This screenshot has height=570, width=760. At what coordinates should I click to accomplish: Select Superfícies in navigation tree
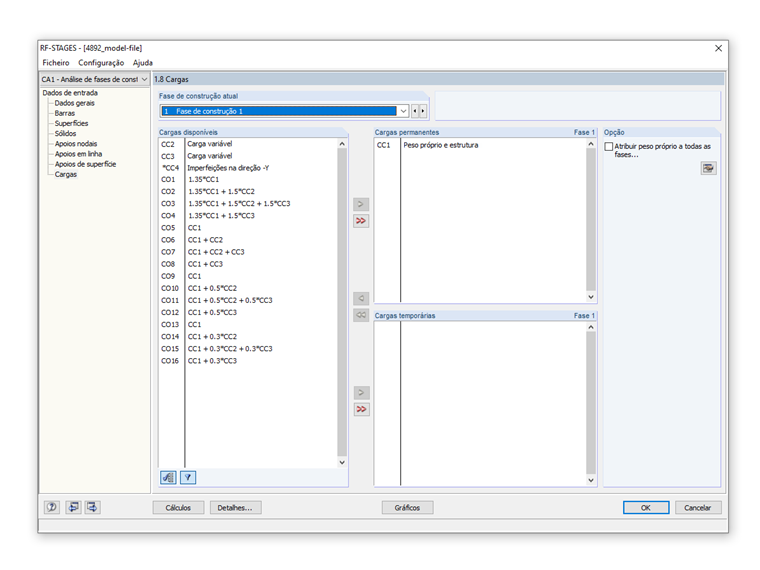click(71, 123)
